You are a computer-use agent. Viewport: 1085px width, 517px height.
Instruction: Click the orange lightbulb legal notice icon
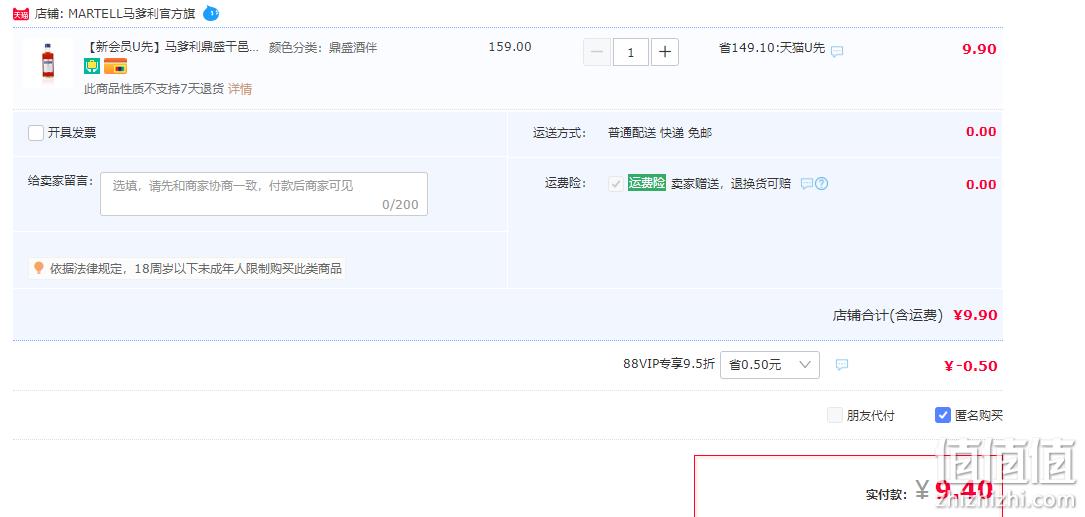coord(39,268)
